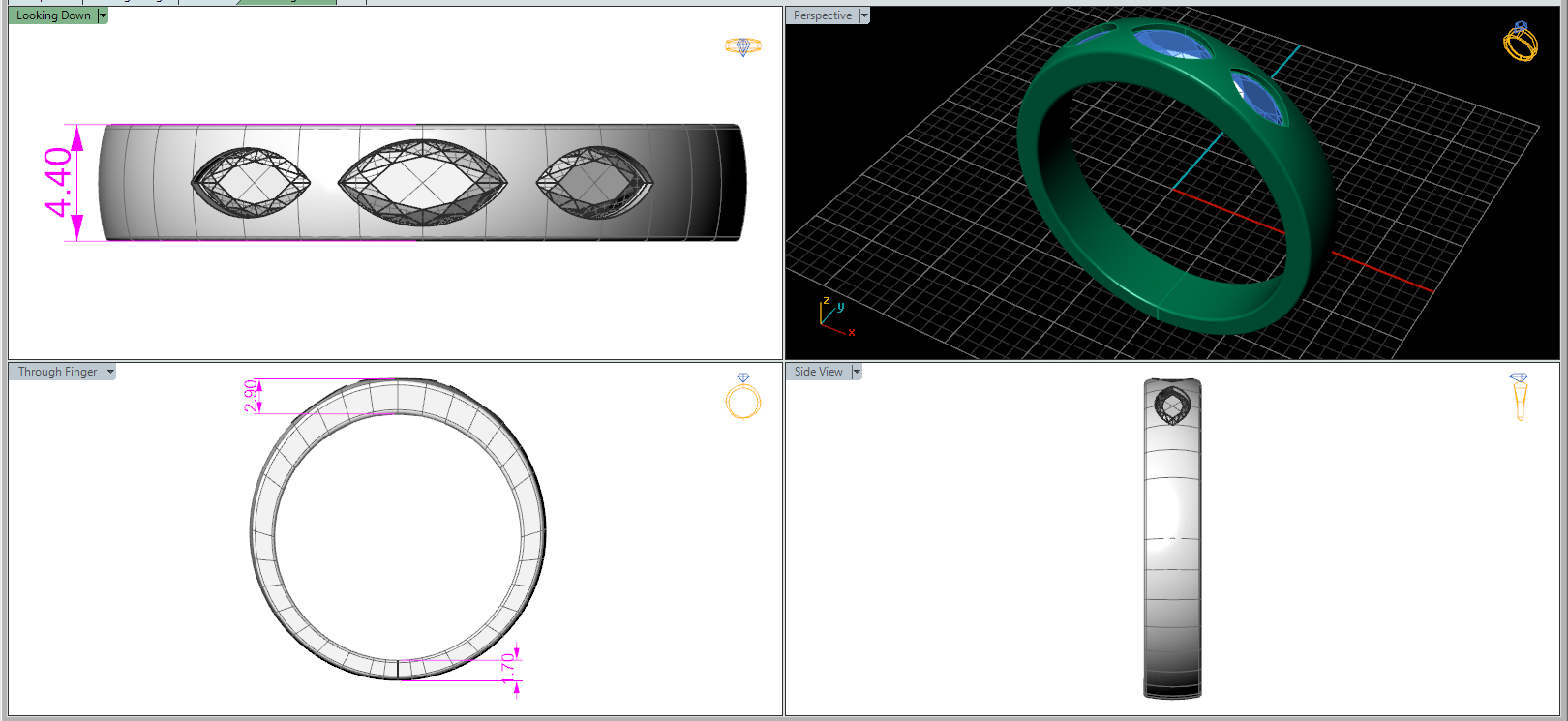The image size is (1568, 721).
Task: Click the gold ring icon in Perspective viewport
Action: pyautogui.click(x=1521, y=42)
